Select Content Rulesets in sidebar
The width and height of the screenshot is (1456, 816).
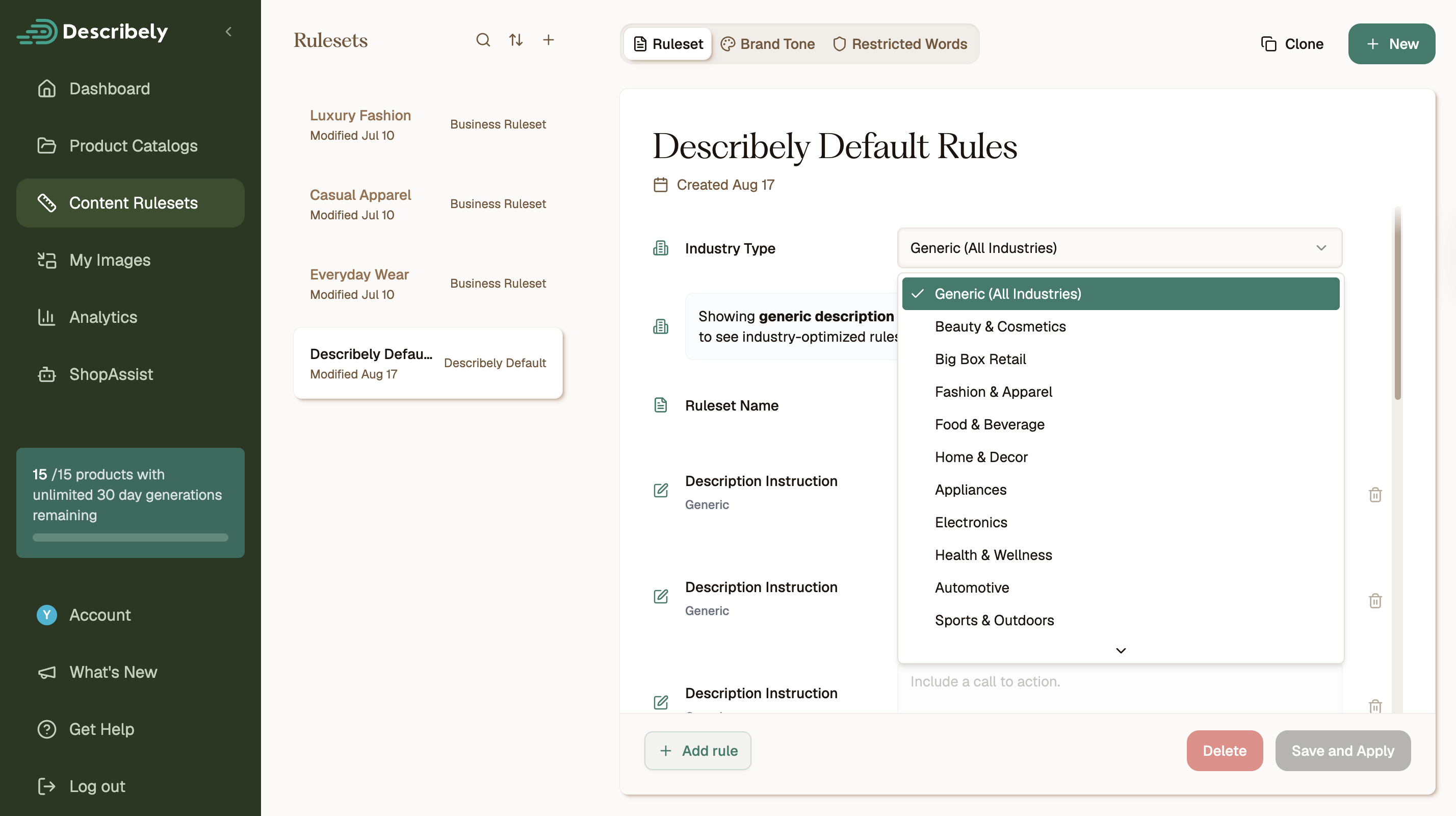tap(131, 203)
